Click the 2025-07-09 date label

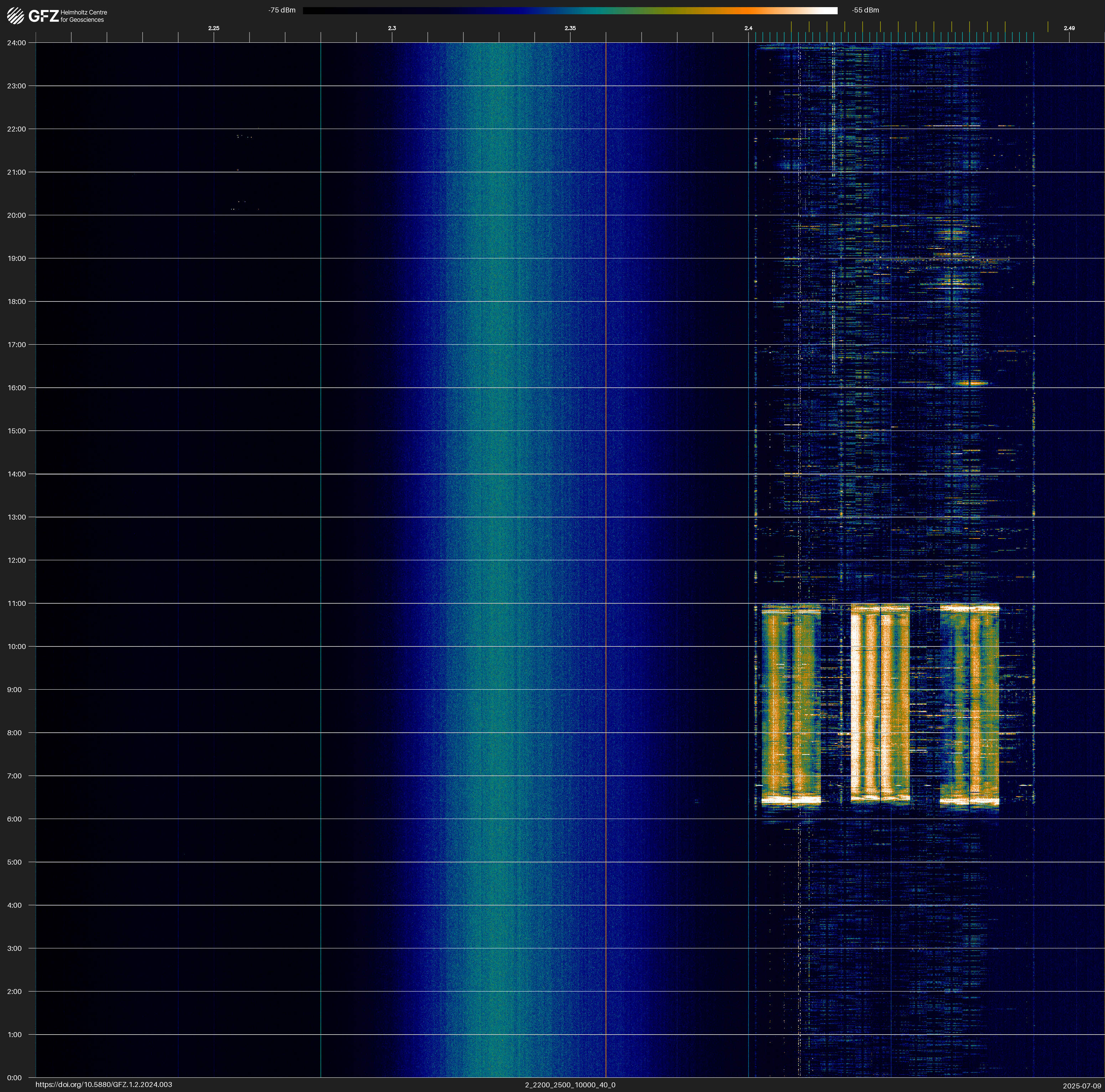tap(1082, 1086)
